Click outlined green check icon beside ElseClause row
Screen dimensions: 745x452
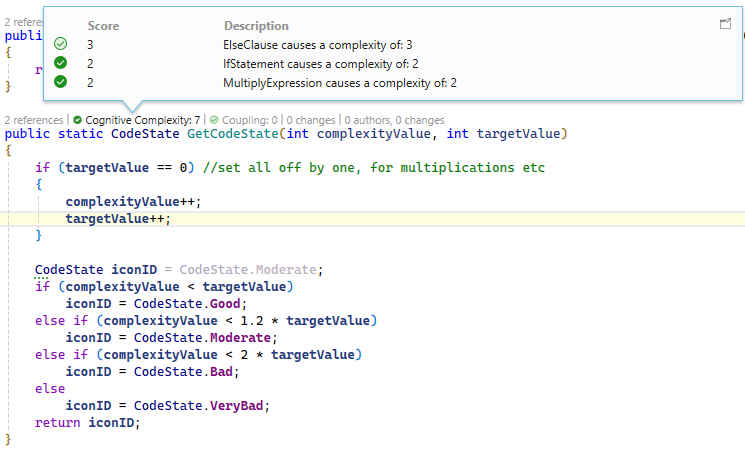(x=60, y=44)
